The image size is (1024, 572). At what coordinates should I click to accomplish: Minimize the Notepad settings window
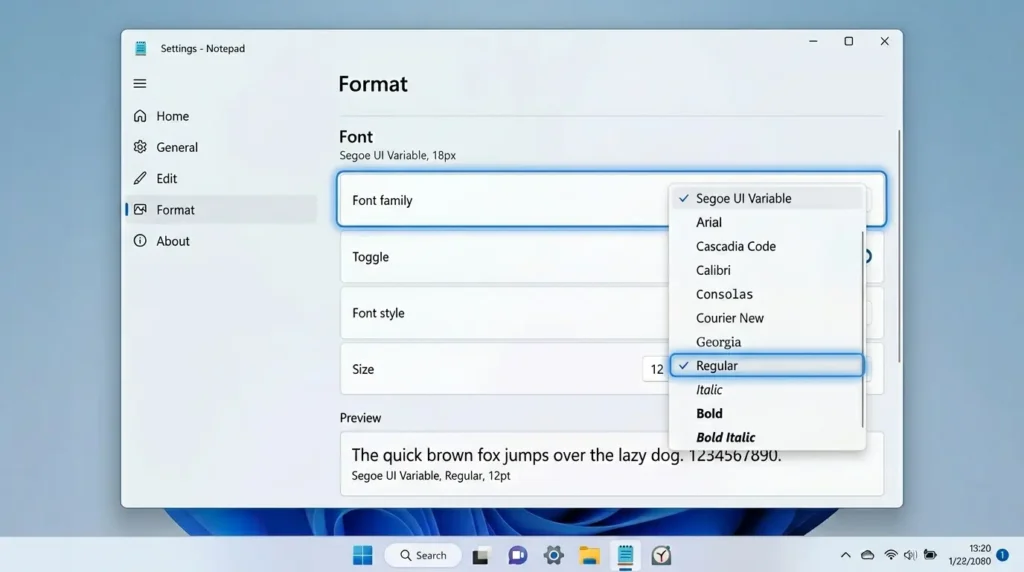click(813, 41)
